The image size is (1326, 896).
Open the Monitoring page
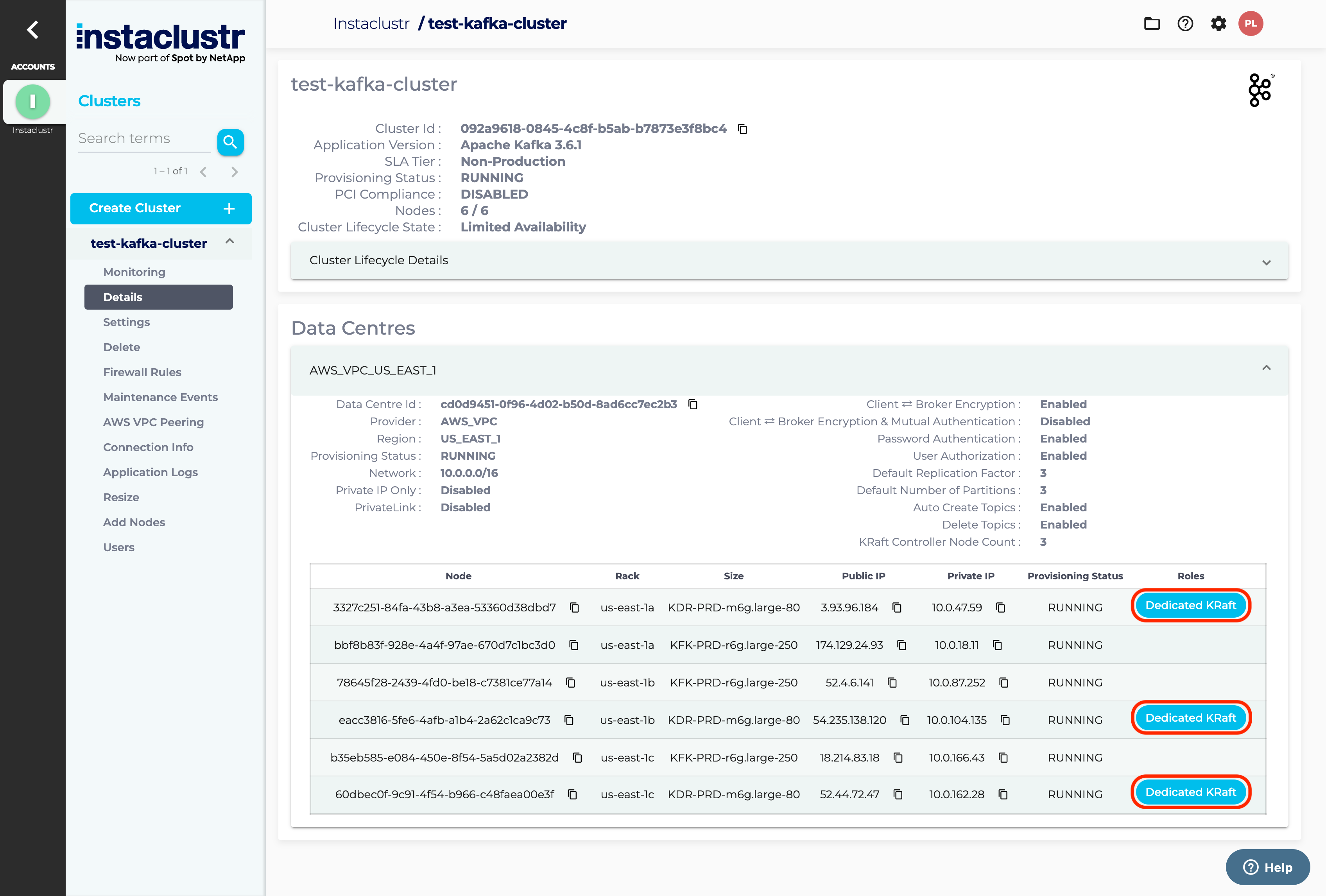click(134, 272)
